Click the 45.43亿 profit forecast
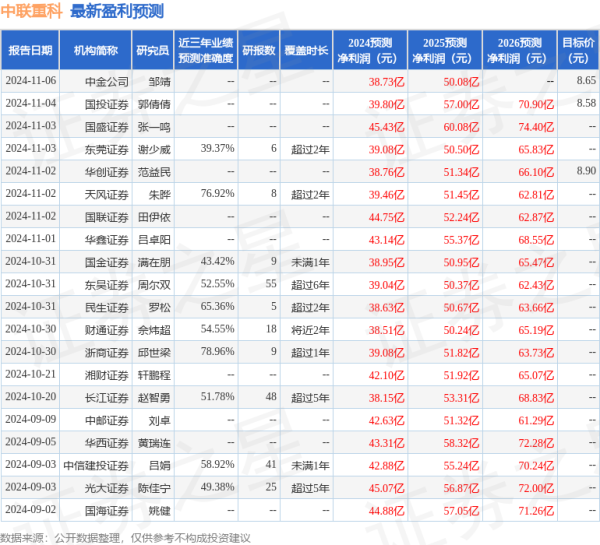Screen dimensions: 600x545 [386, 127]
